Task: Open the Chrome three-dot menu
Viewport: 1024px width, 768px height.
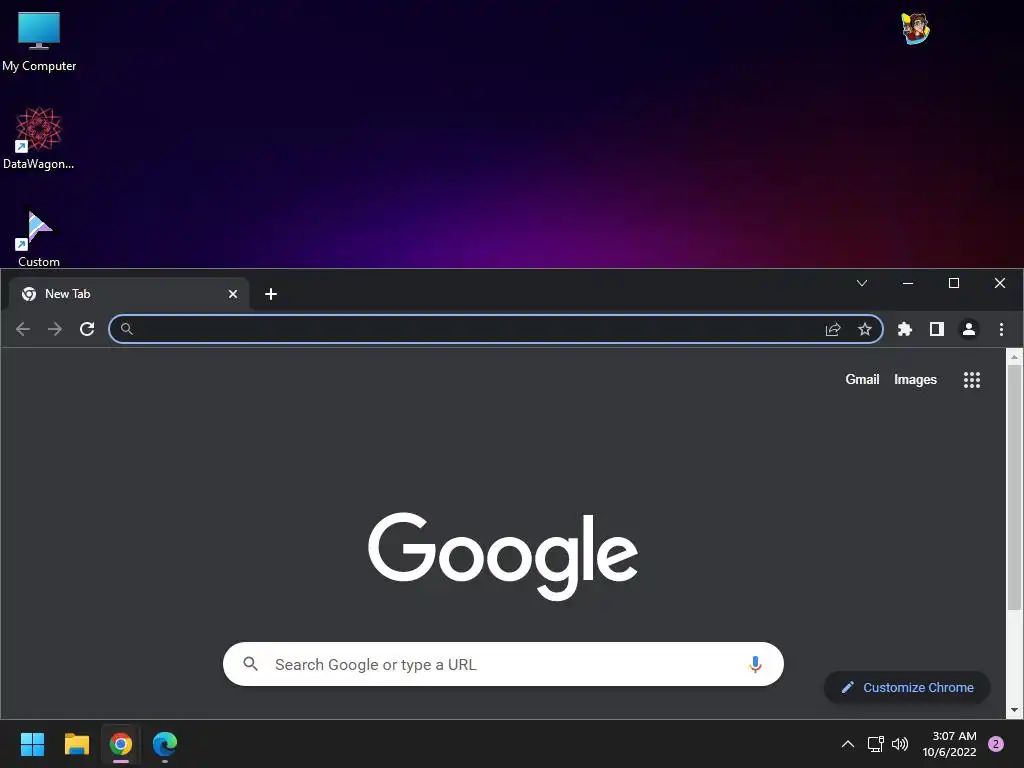Action: 1001,329
